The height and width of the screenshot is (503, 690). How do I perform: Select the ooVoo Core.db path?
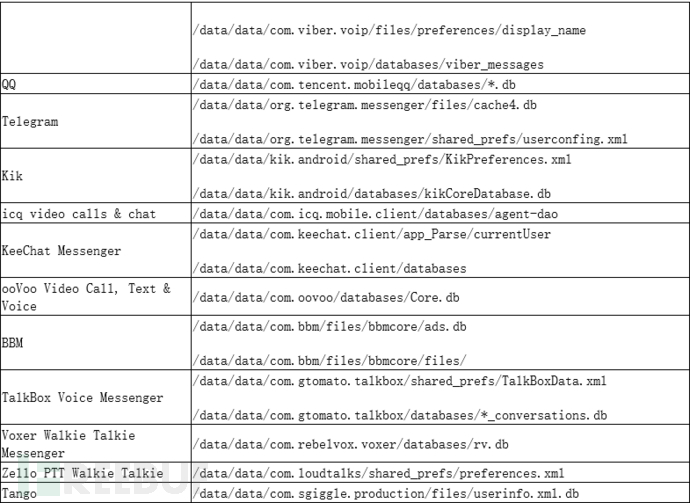pyautogui.click(x=342, y=297)
